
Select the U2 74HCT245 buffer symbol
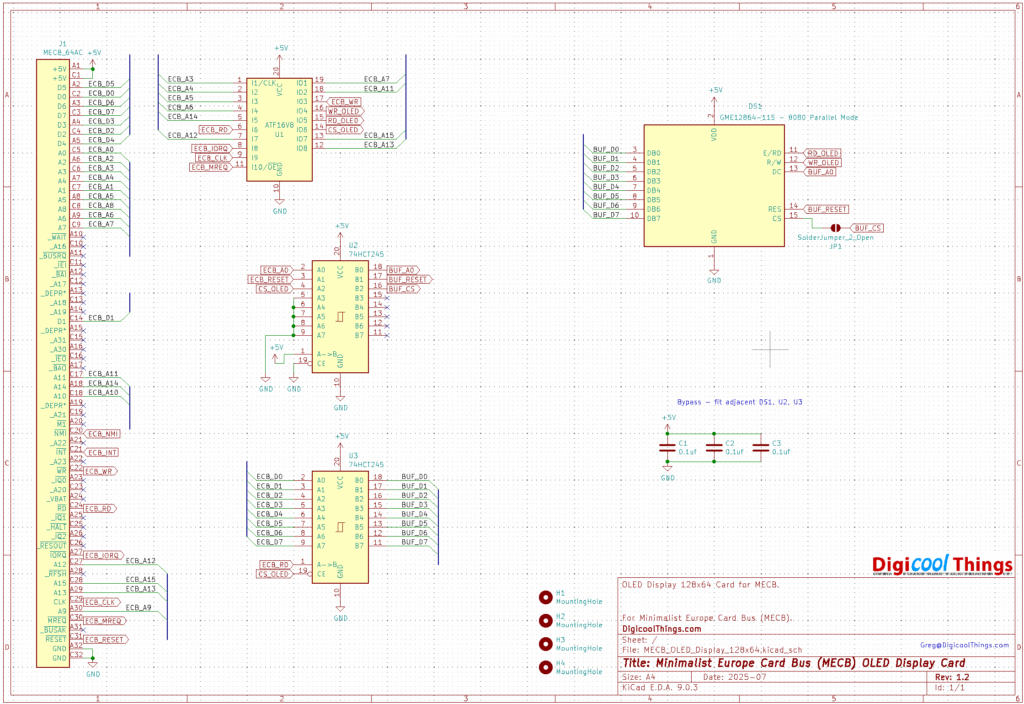340,316
